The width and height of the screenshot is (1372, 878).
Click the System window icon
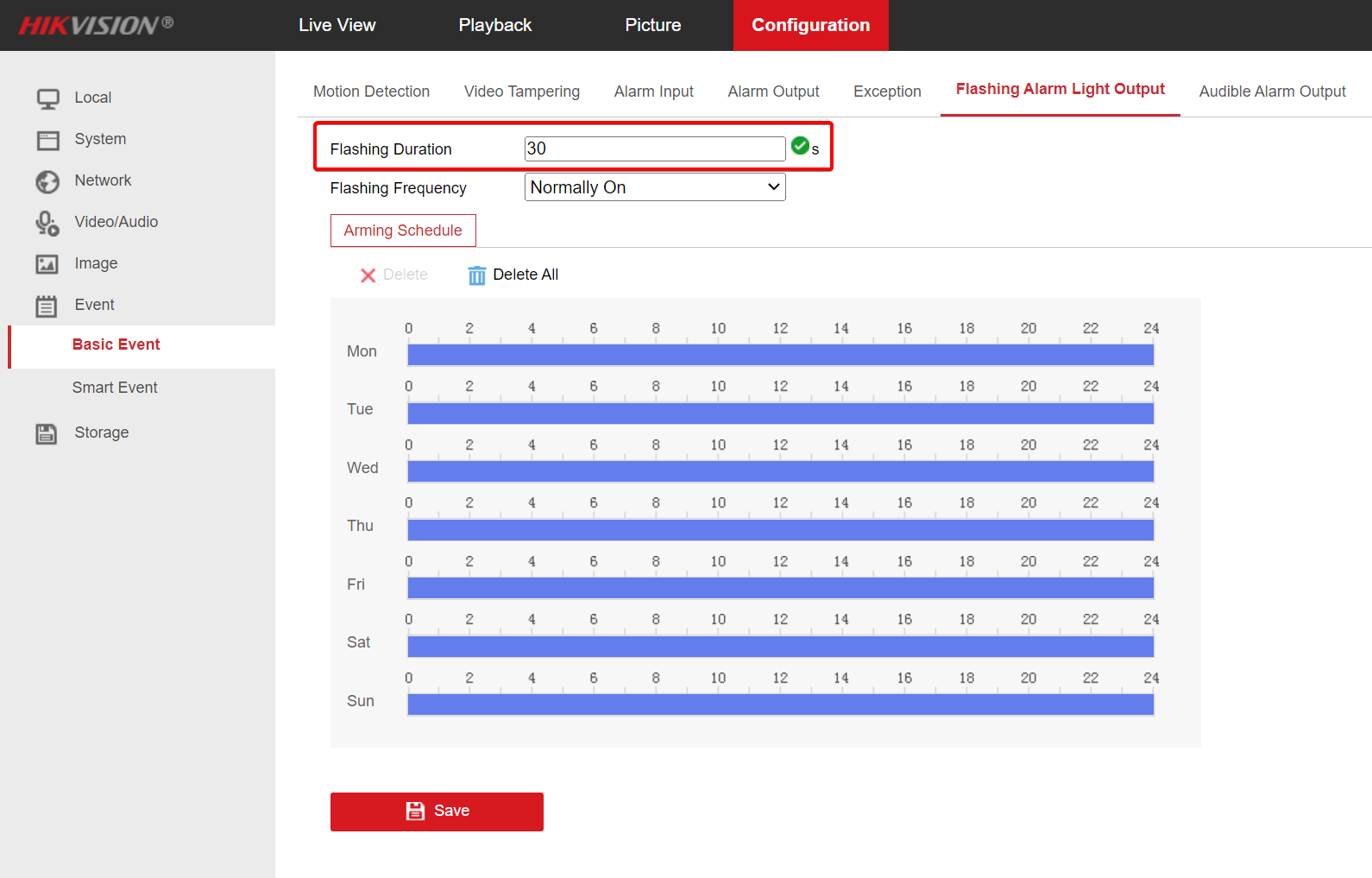click(47, 140)
